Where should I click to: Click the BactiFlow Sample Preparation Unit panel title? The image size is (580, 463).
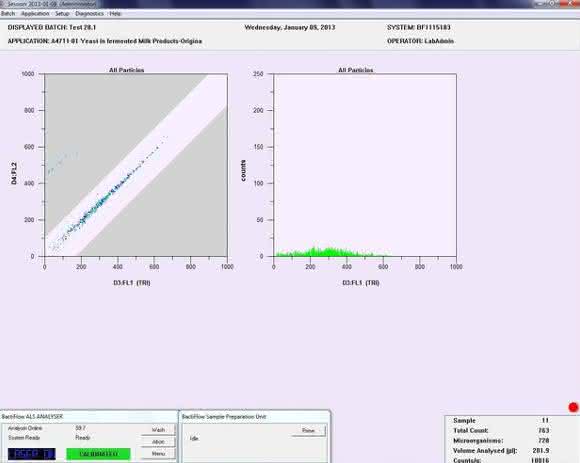[x=224, y=417]
